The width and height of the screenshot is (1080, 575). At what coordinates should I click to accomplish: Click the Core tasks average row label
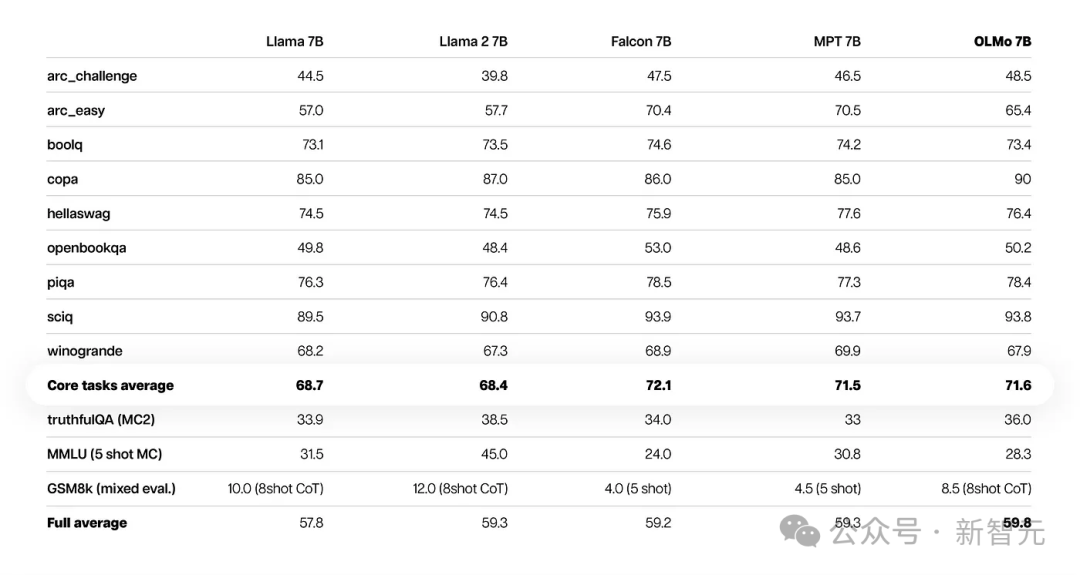click(x=110, y=386)
